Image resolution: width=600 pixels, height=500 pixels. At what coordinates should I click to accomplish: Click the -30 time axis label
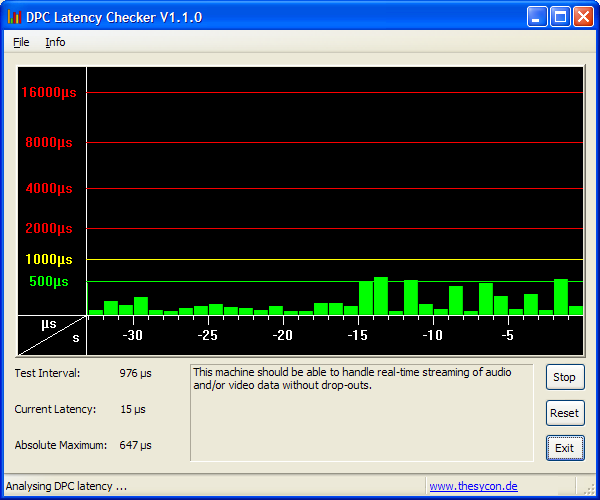tap(132, 335)
